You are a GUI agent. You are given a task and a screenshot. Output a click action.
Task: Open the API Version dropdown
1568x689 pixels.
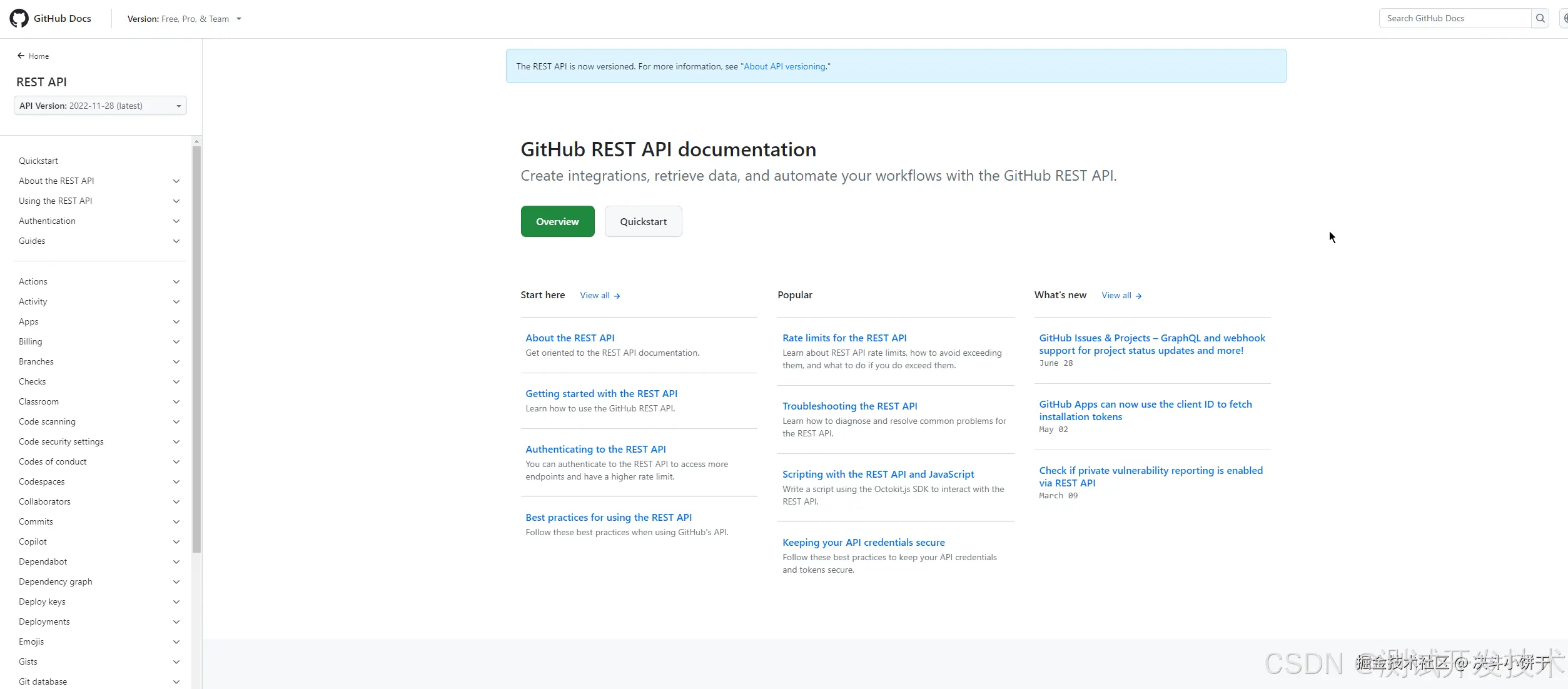coord(100,106)
